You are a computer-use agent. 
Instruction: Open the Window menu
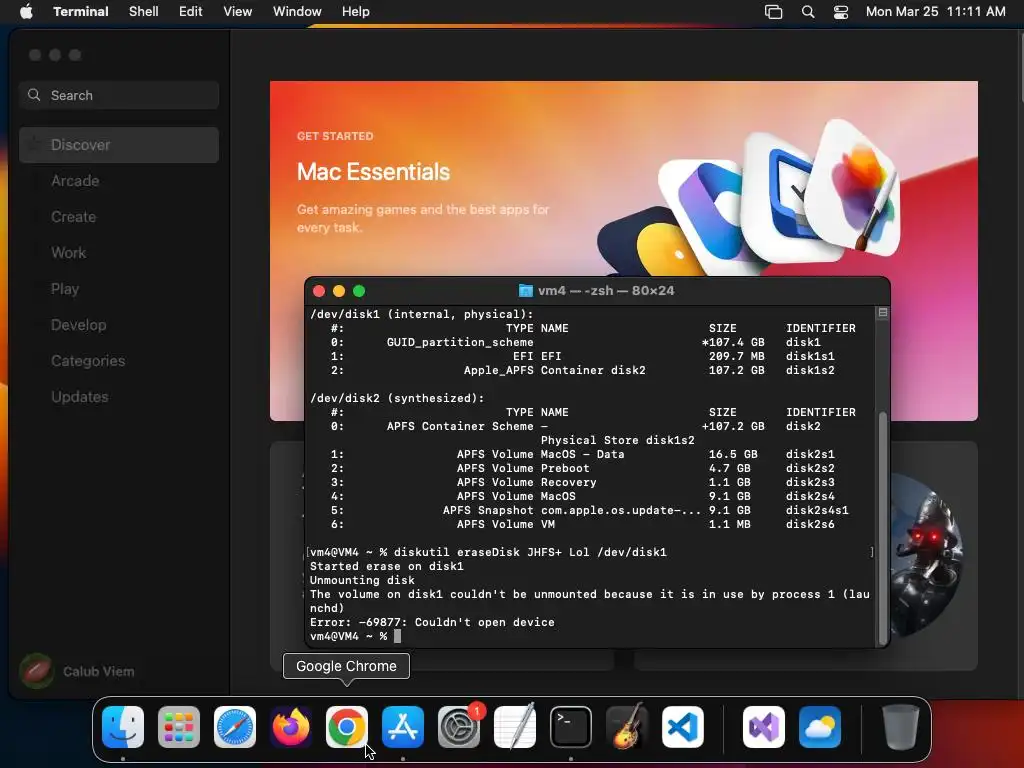click(x=296, y=11)
